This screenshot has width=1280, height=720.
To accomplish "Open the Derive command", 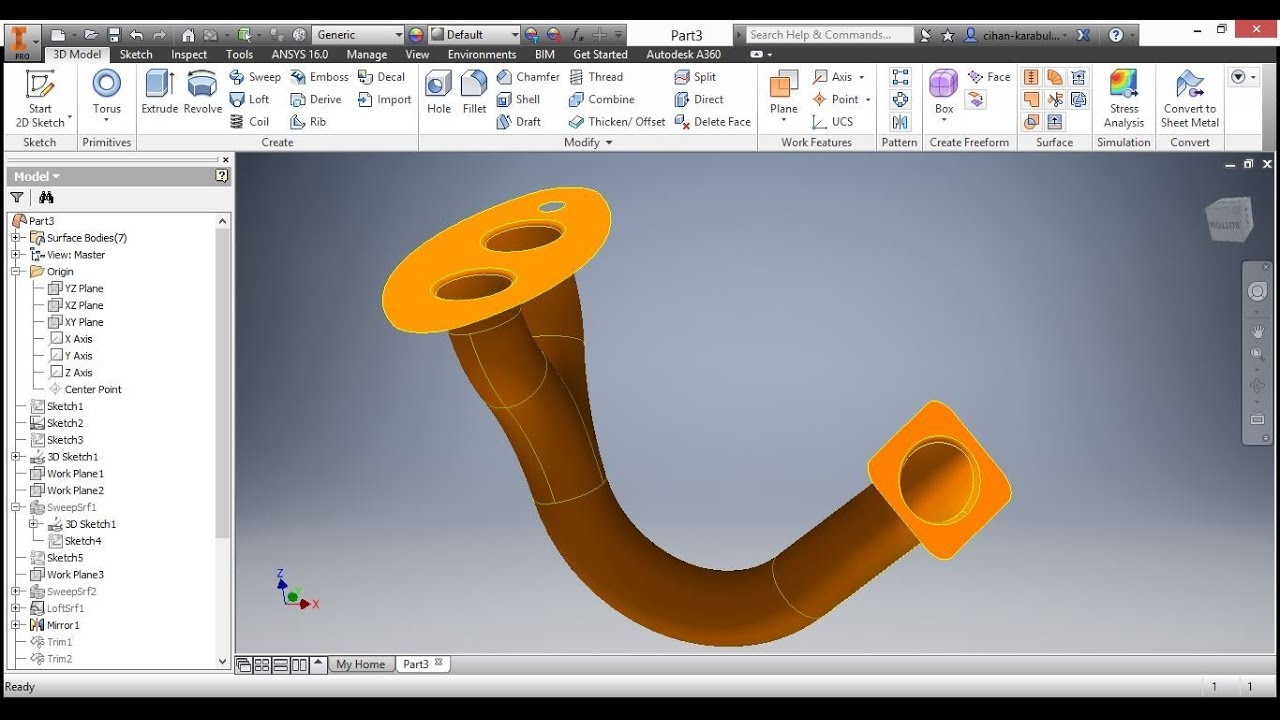I will coord(316,99).
